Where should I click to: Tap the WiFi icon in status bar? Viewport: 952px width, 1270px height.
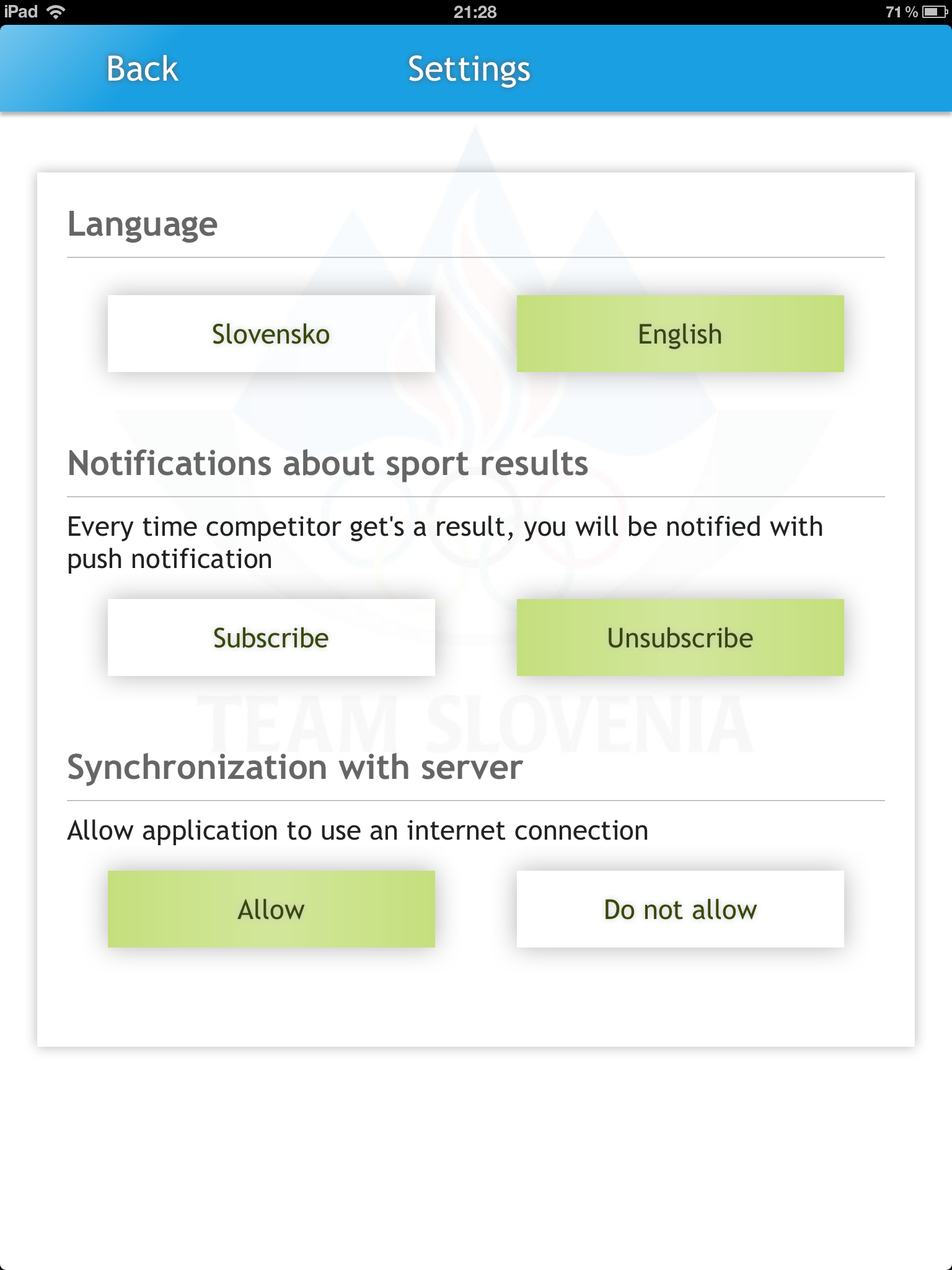pyautogui.click(x=56, y=12)
